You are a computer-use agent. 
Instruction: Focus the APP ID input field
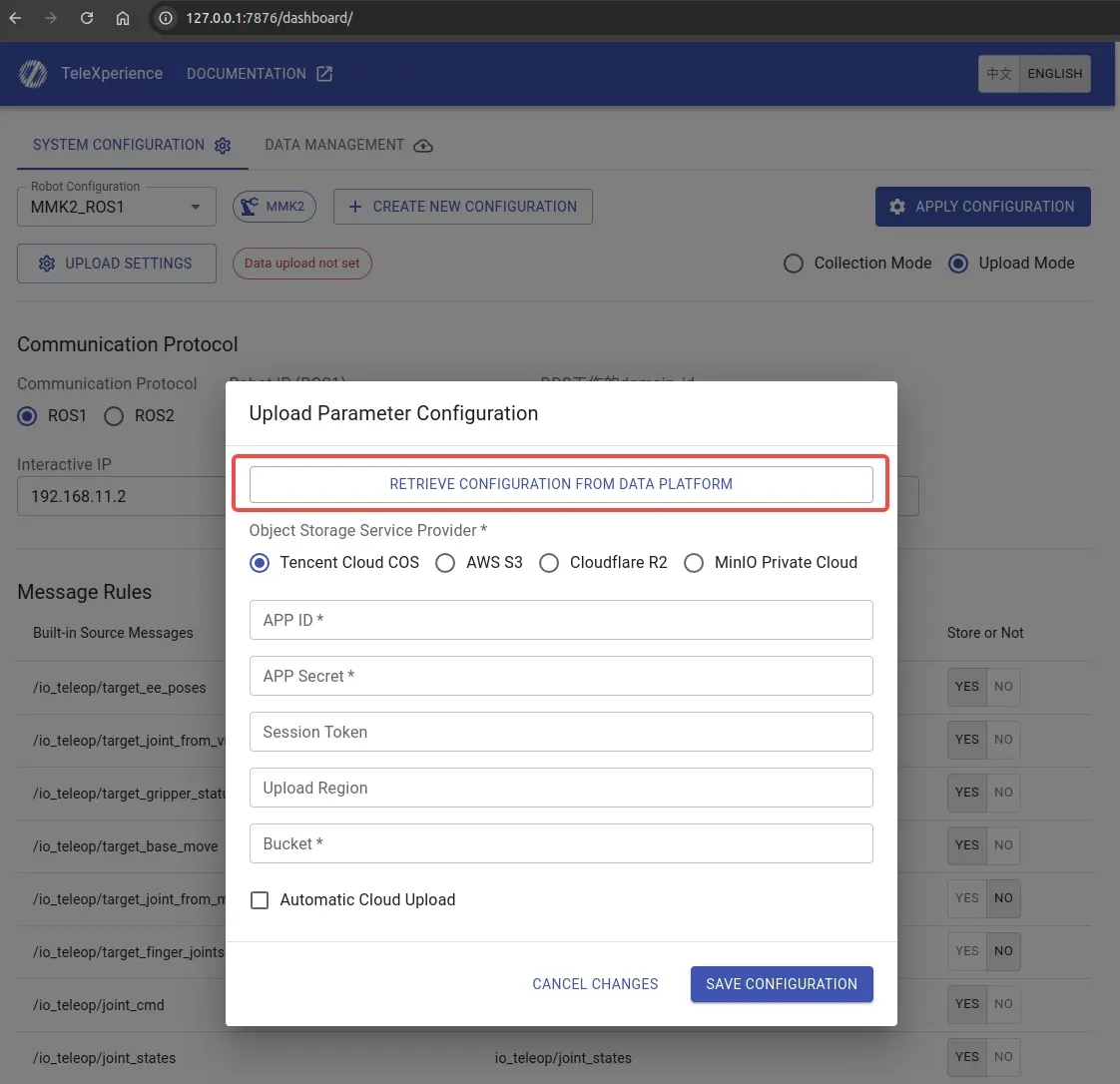point(561,620)
